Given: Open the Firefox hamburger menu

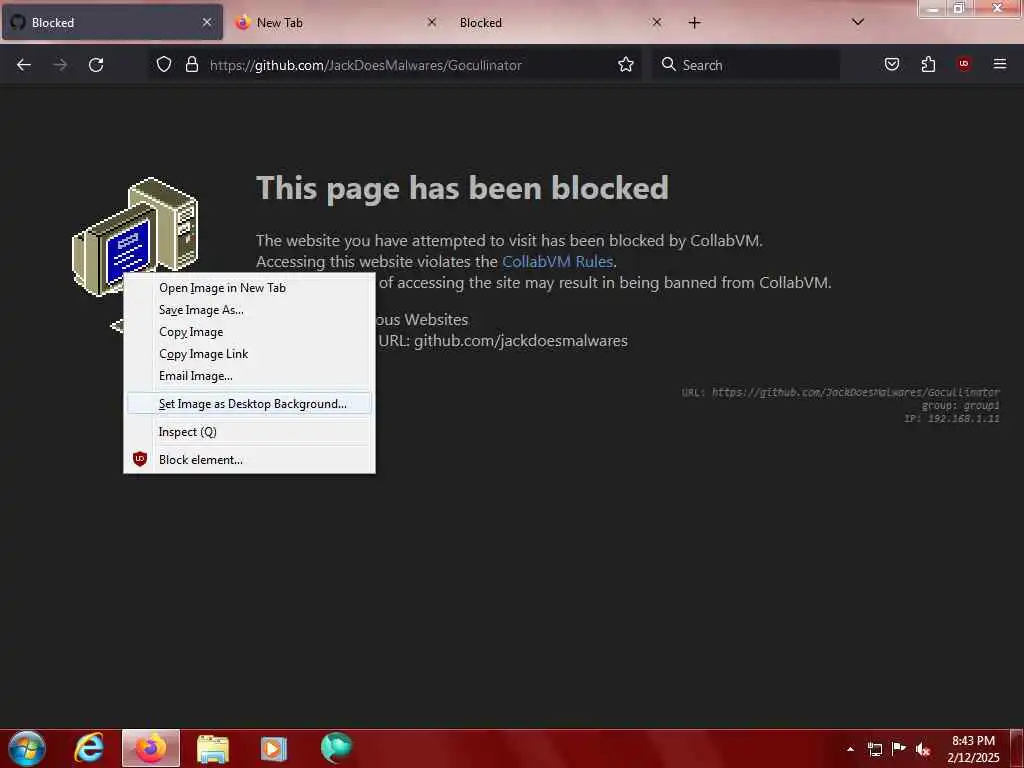Looking at the screenshot, I should pyautogui.click(x=1000, y=65).
